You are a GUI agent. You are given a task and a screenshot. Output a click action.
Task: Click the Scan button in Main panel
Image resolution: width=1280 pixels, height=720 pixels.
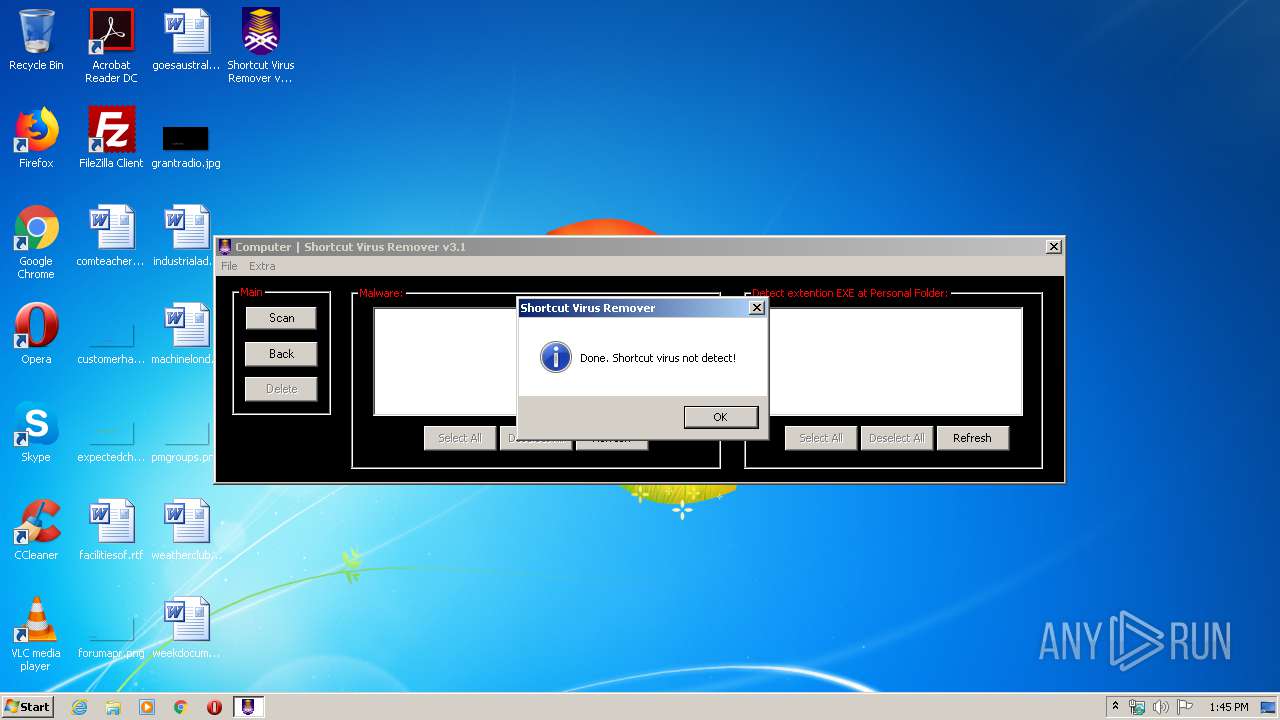[x=281, y=318]
